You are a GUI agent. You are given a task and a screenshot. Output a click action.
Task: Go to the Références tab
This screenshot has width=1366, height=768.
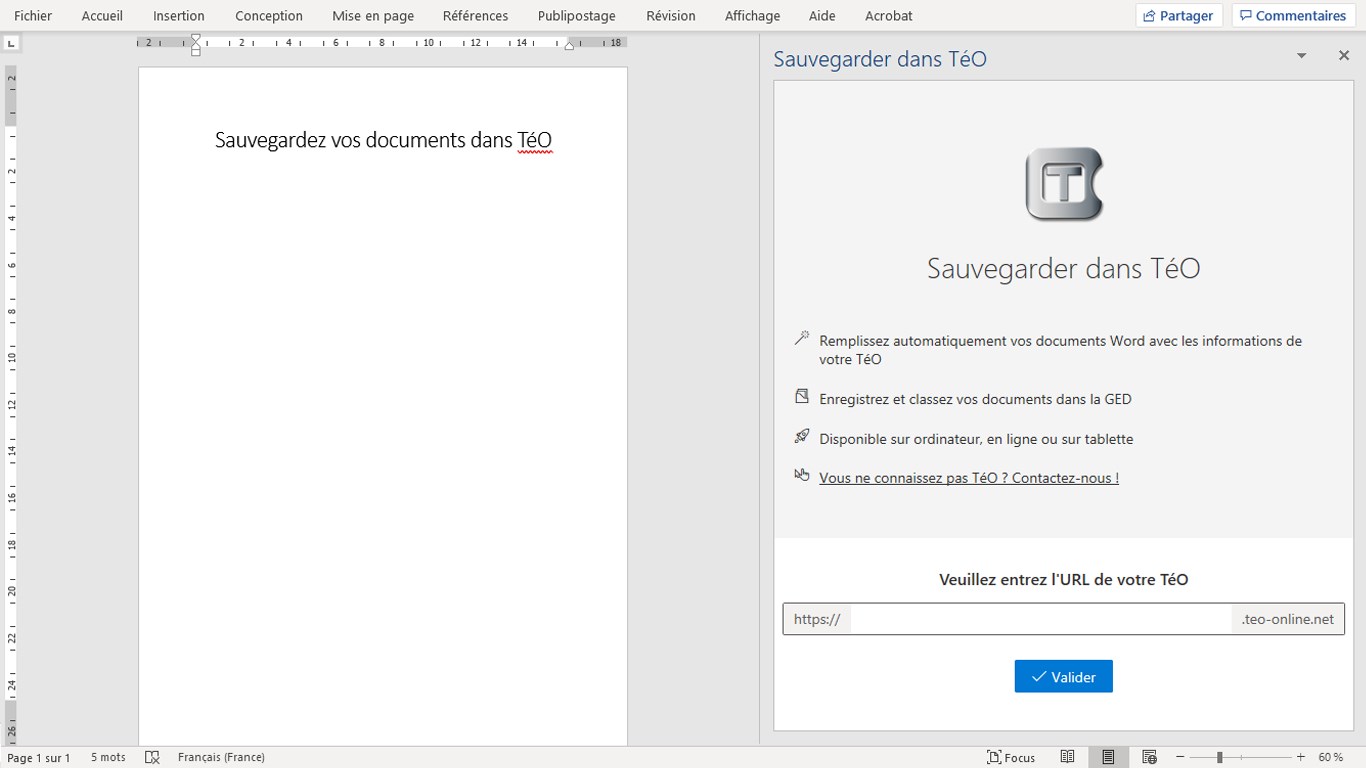[476, 16]
